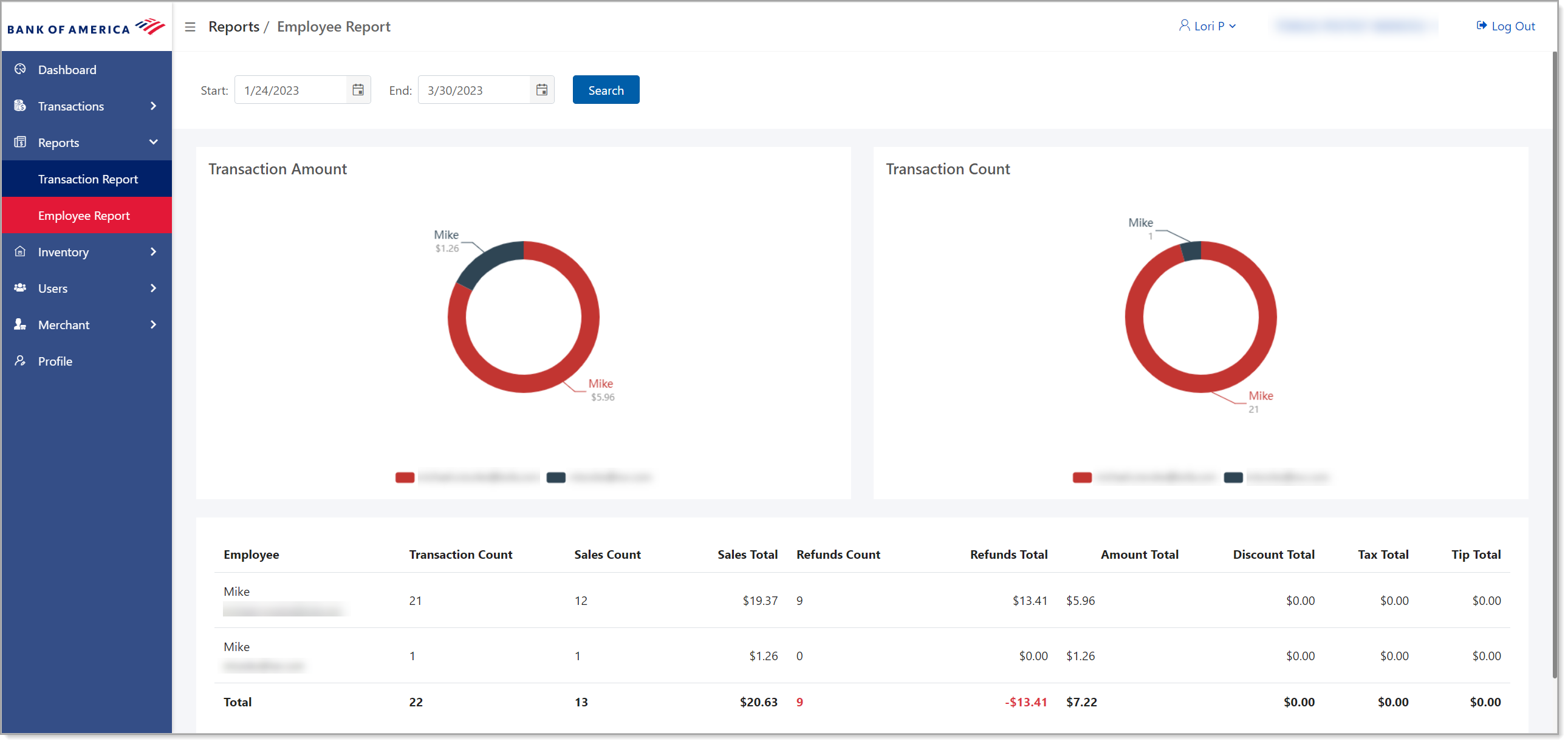This screenshot has width=1568, height=744.
Task: Click the Search button
Action: [x=606, y=90]
